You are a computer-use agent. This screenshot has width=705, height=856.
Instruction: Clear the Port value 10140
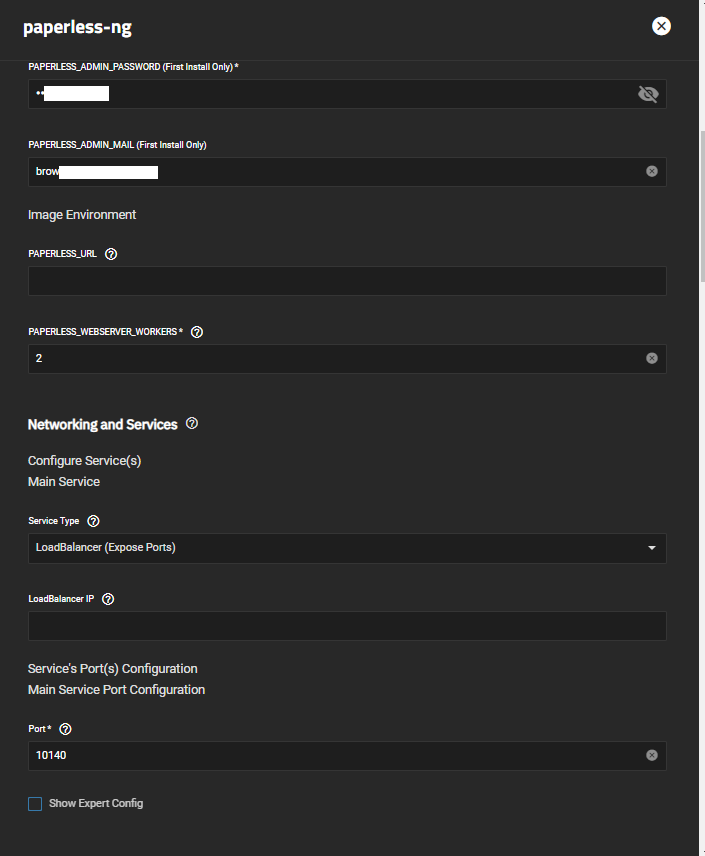point(651,755)
